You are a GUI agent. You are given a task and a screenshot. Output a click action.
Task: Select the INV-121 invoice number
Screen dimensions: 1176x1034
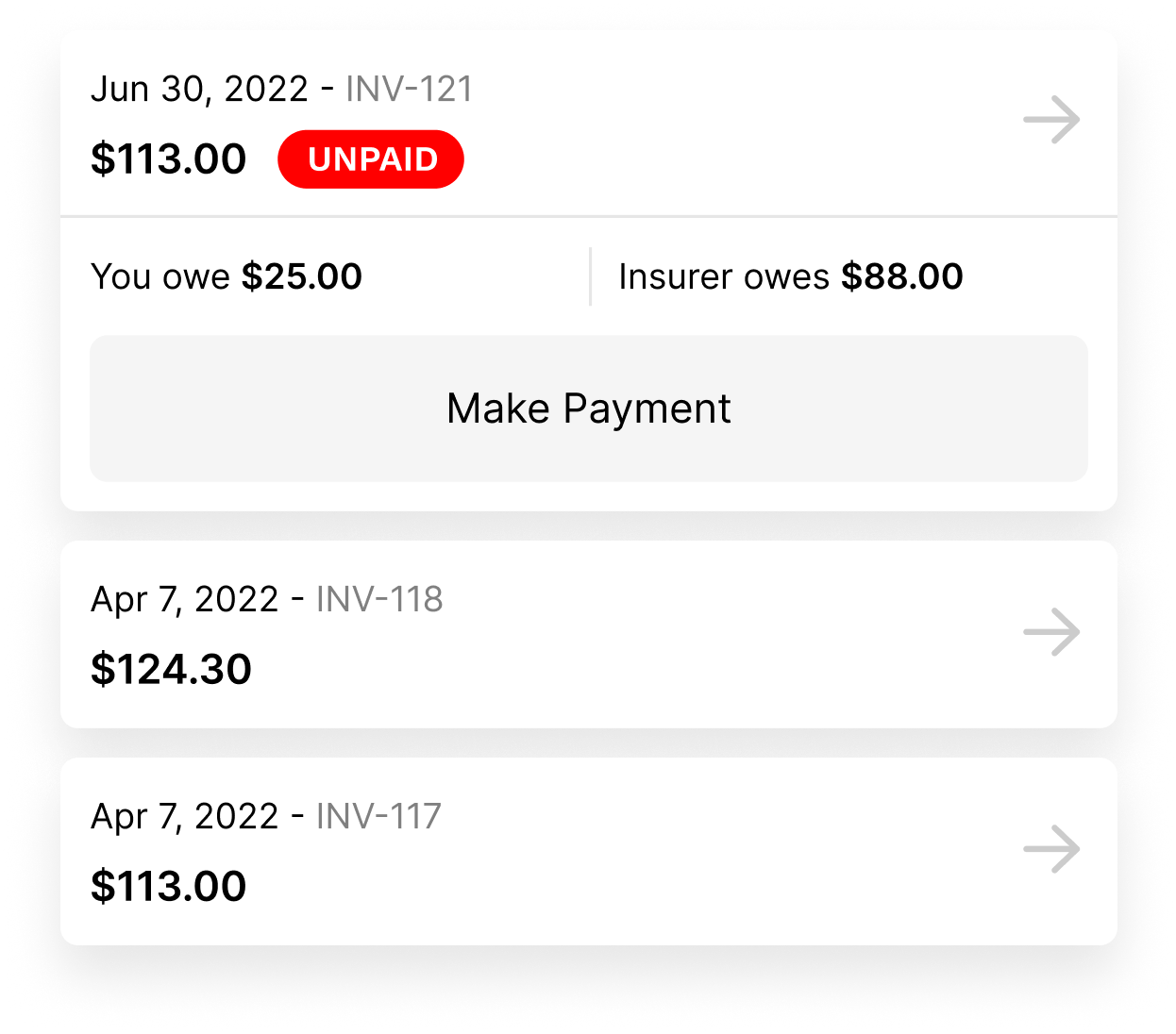[409, 88]
